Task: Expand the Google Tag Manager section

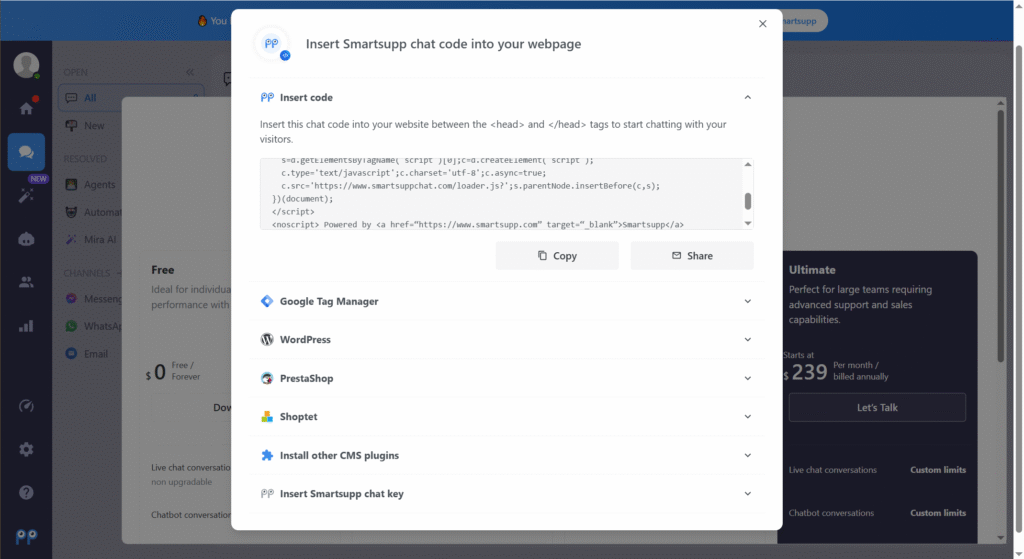Action: pos(748,301)
